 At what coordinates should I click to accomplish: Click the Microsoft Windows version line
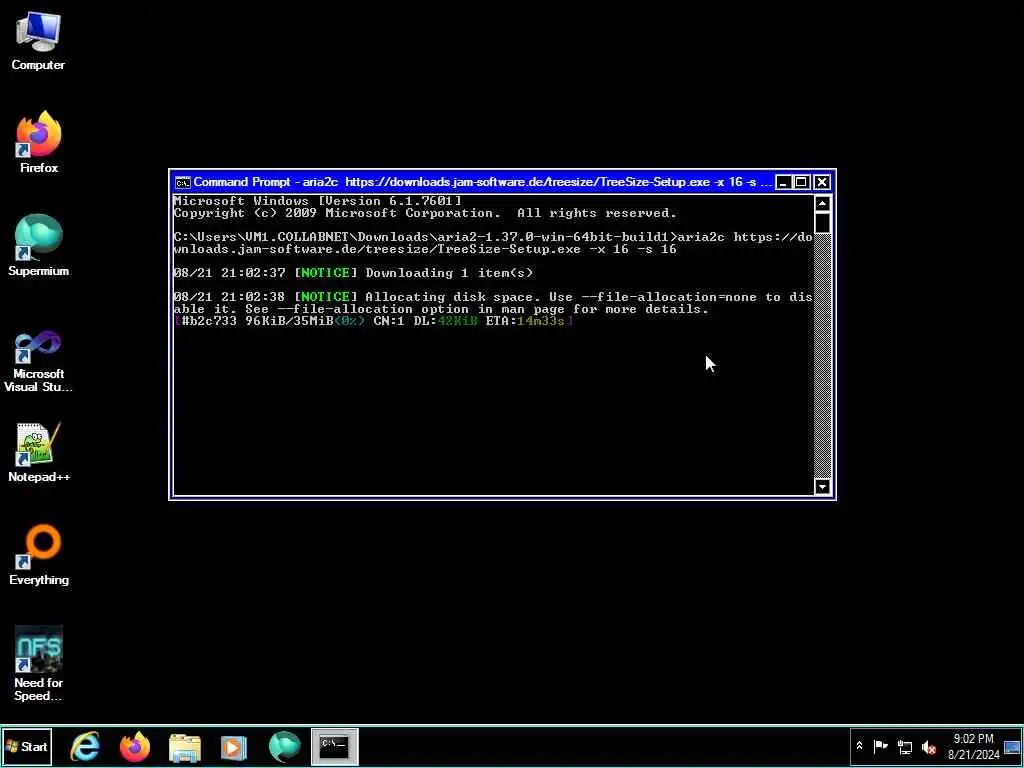[x=317, y=200]
